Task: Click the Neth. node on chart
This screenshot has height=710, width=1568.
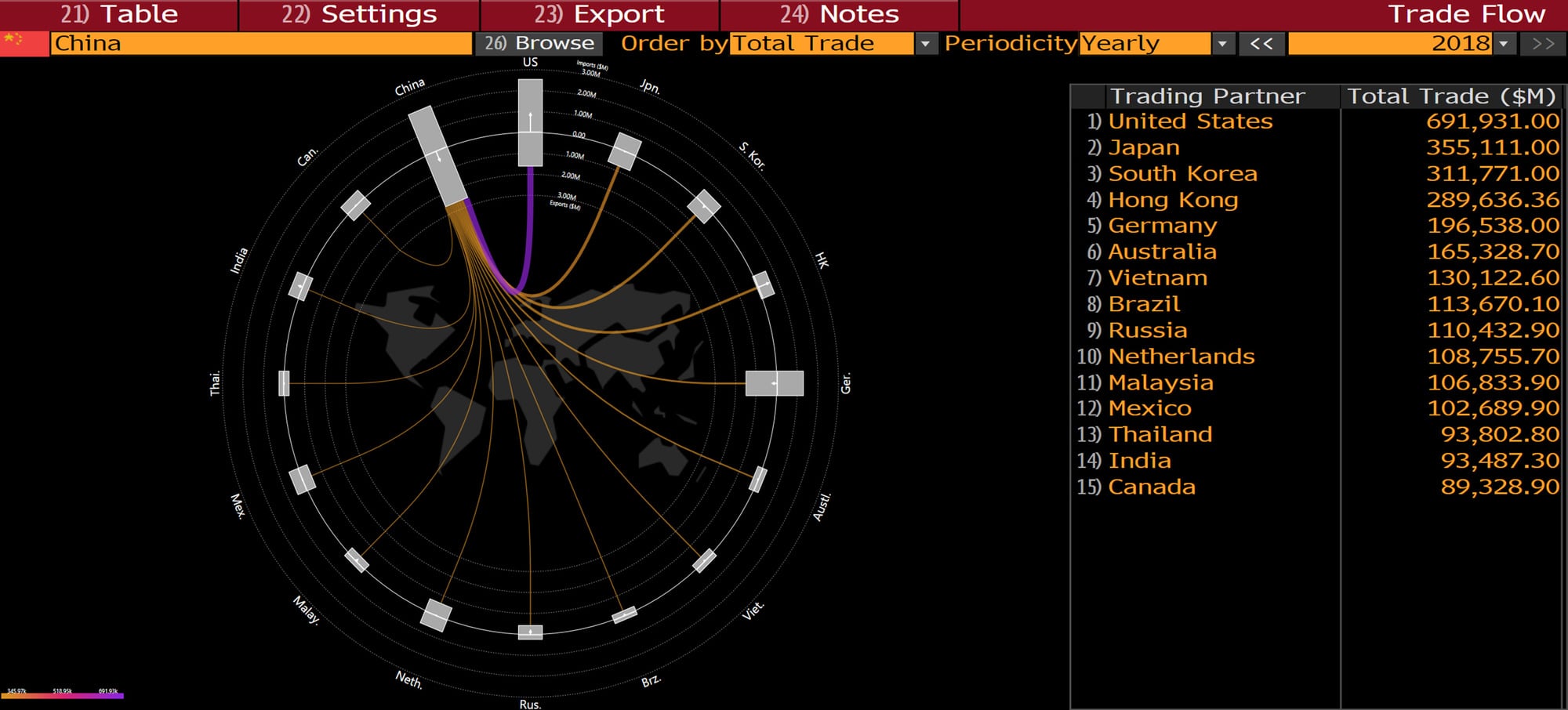Action: 436,615
